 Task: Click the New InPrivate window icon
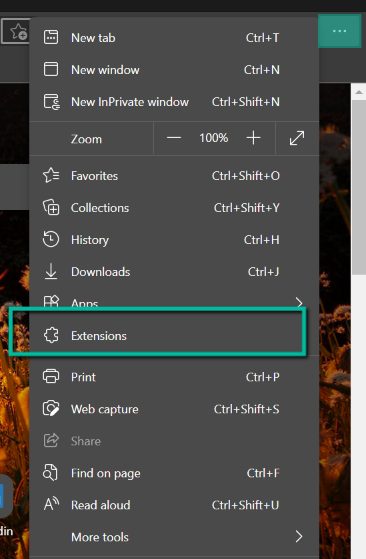point(52,102)
